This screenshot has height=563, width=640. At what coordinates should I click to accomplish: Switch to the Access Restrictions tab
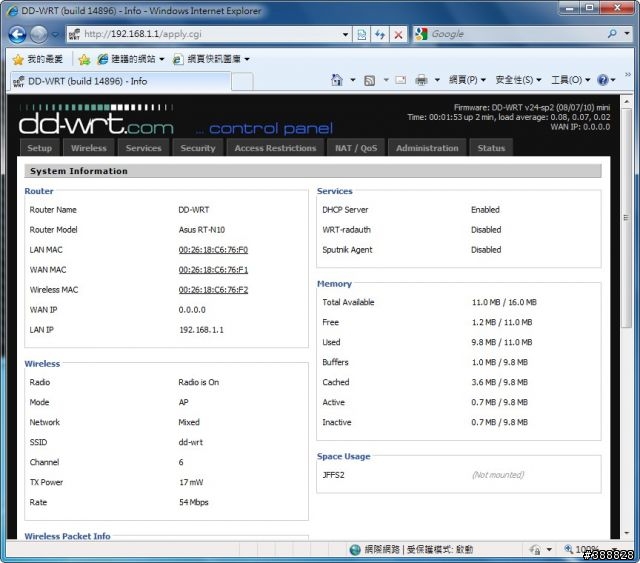coord(275,148)
